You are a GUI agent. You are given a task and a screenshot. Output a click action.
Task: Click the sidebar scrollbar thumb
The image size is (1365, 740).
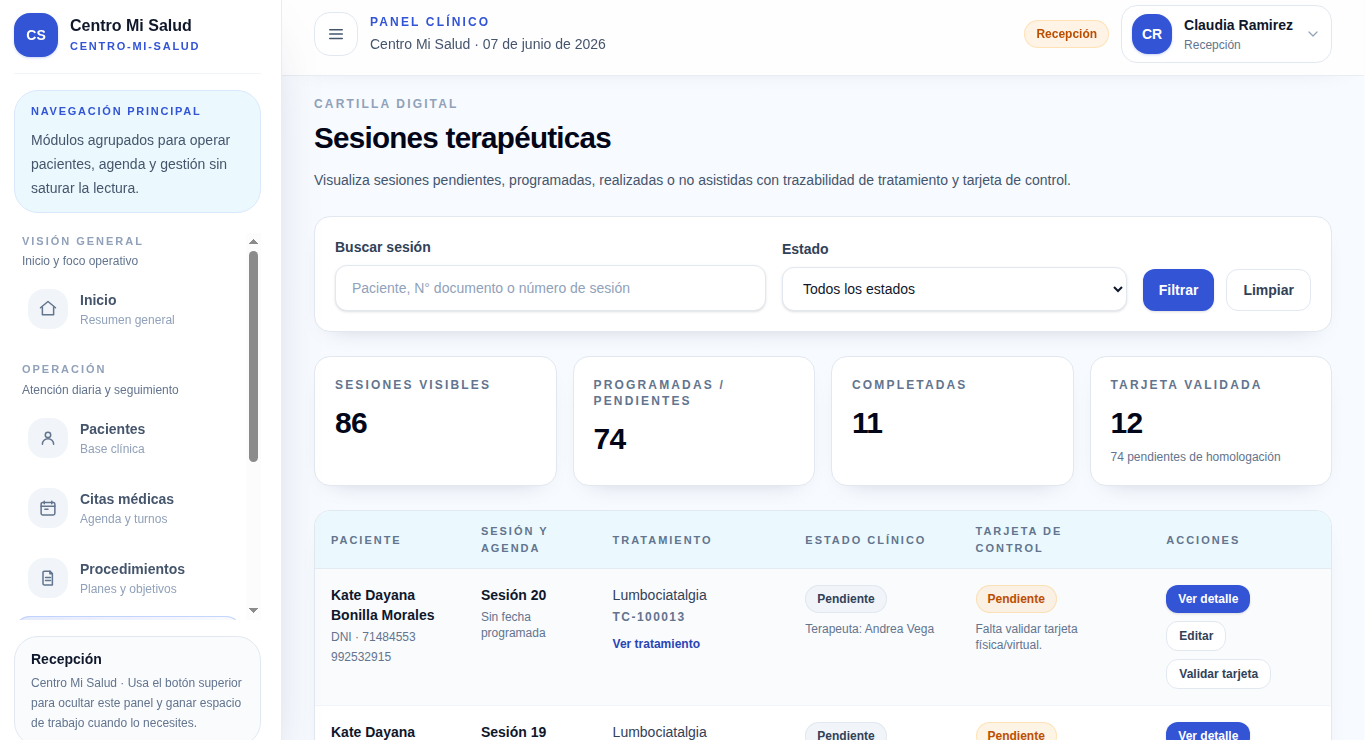(x=253, y=356)
